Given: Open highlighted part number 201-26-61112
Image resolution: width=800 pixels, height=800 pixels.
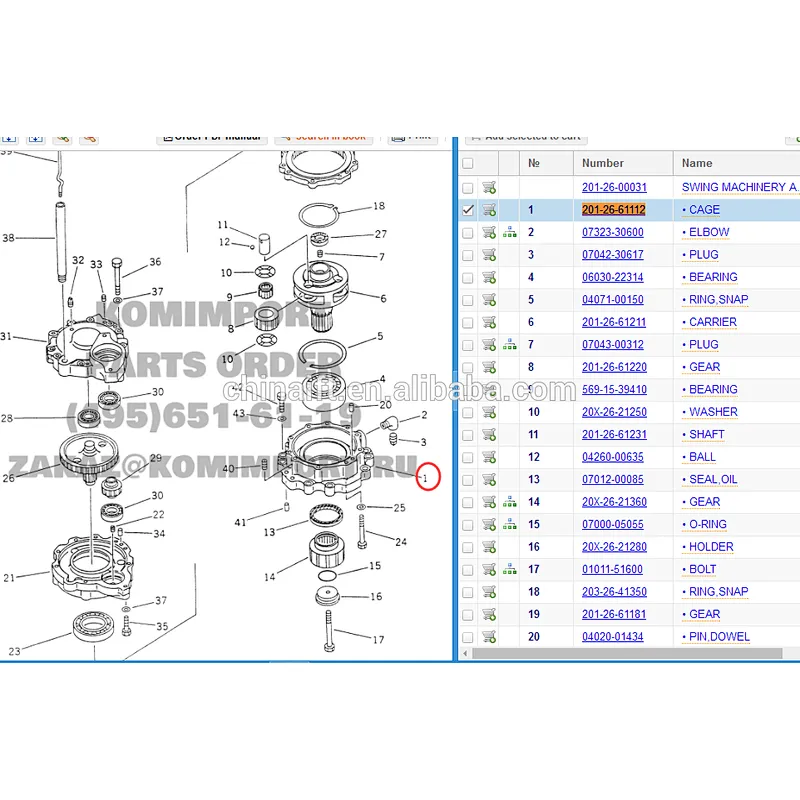Looking at the screenshot, I should [x=613, y=210].
